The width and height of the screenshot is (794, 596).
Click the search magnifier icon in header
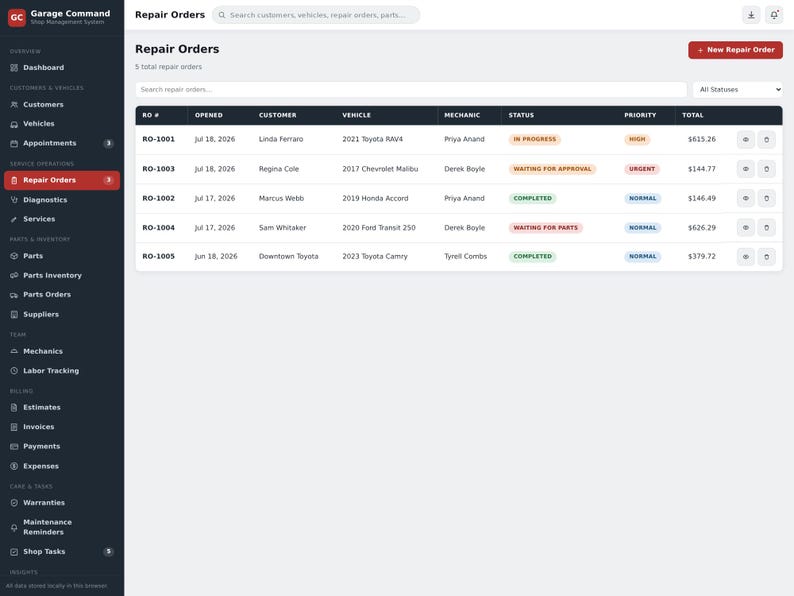click(222, 15)
